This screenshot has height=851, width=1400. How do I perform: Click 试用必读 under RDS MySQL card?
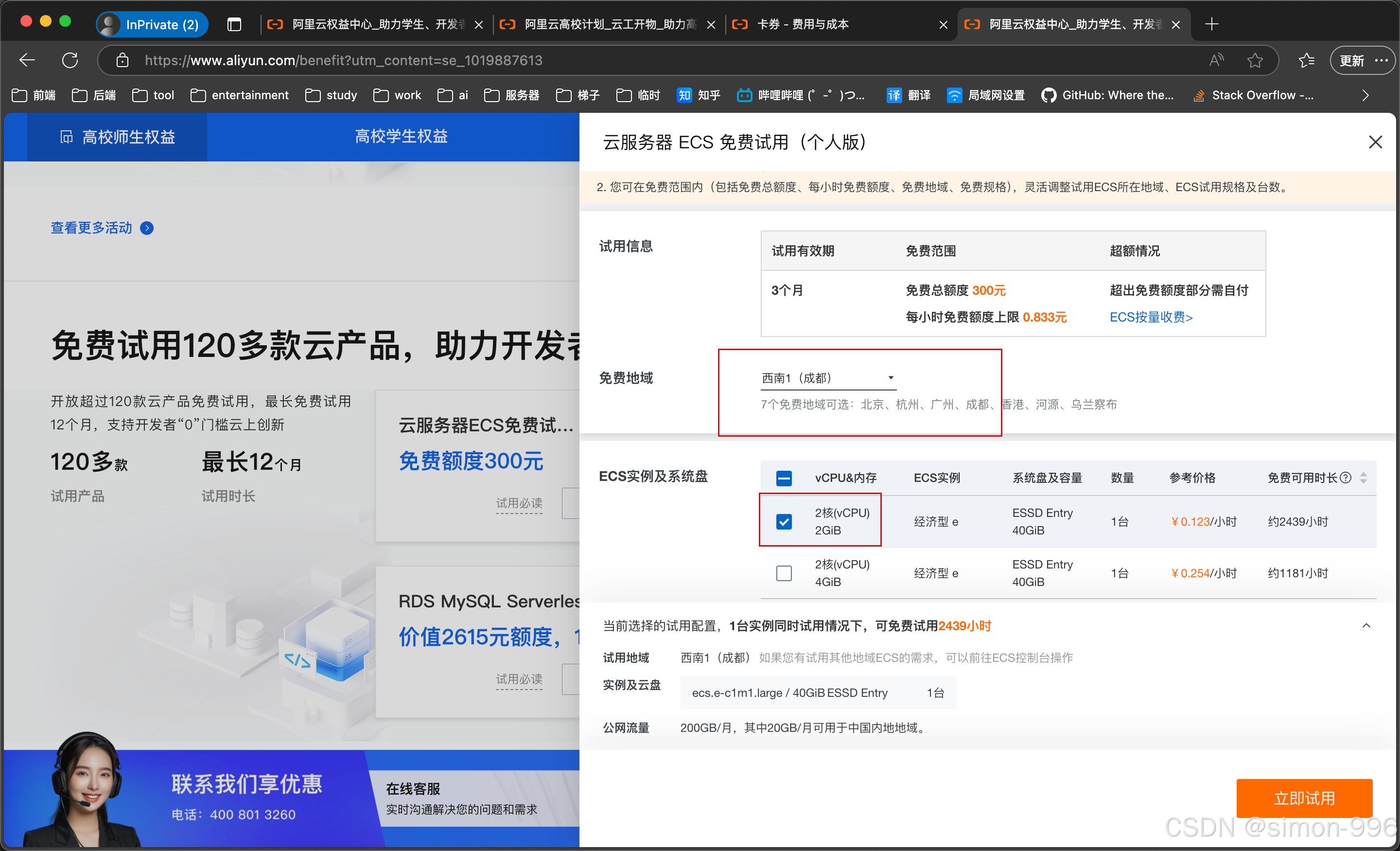519,679
